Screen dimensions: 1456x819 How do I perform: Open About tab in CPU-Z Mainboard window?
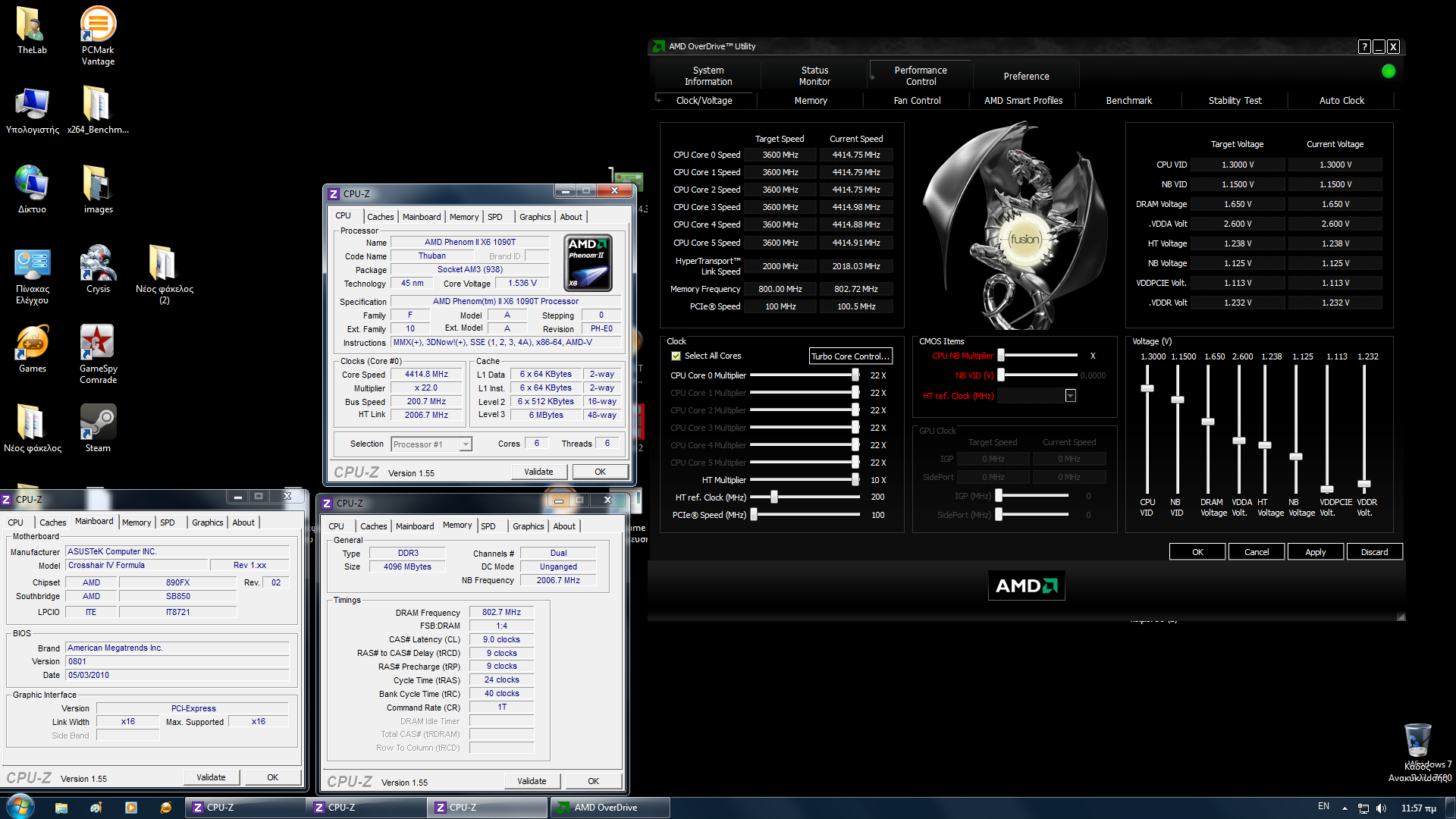243,522
